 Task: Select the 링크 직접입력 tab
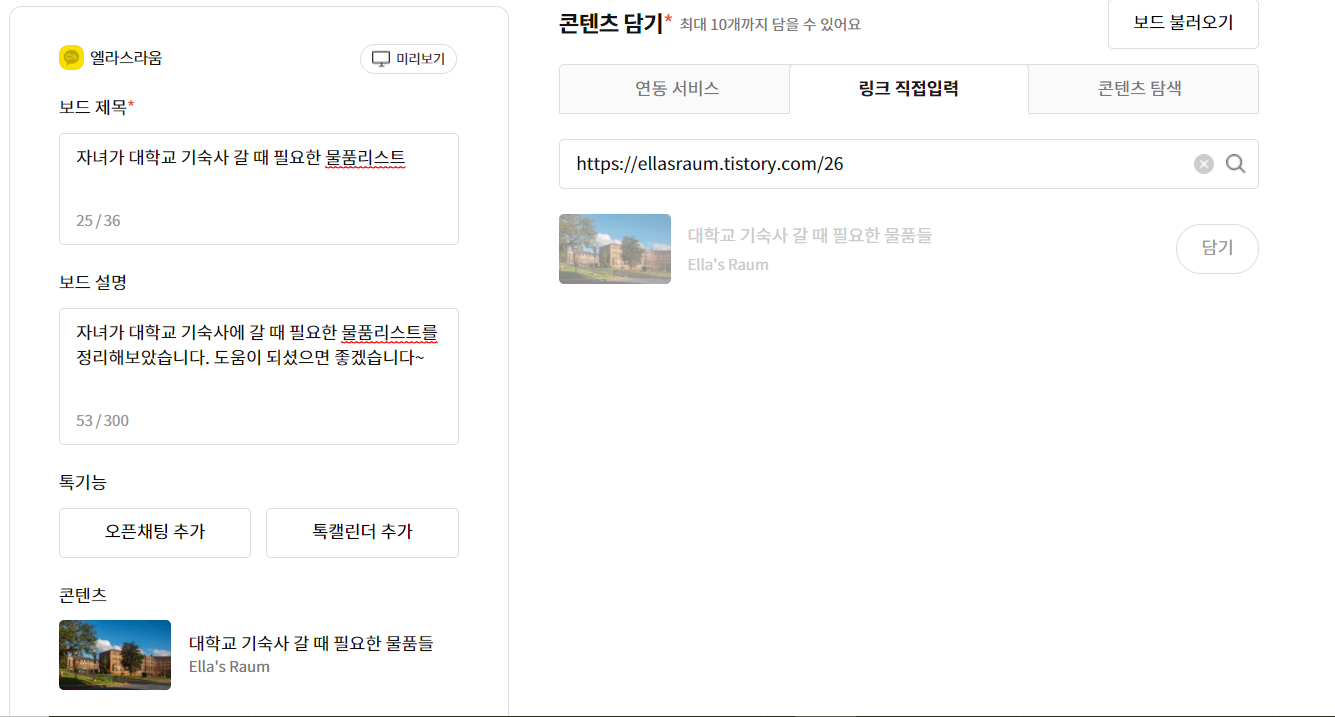click(x=909, y=89)
